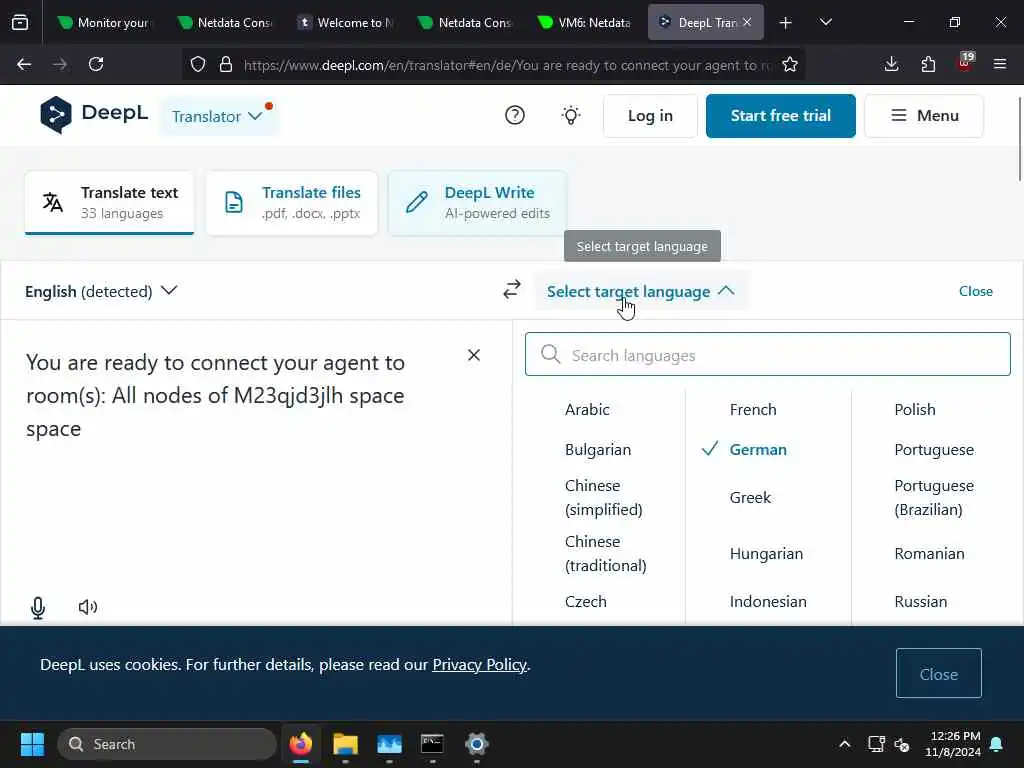1024x768 pixels.
Task: Select Romanian as target language
Action: (929, 554)
